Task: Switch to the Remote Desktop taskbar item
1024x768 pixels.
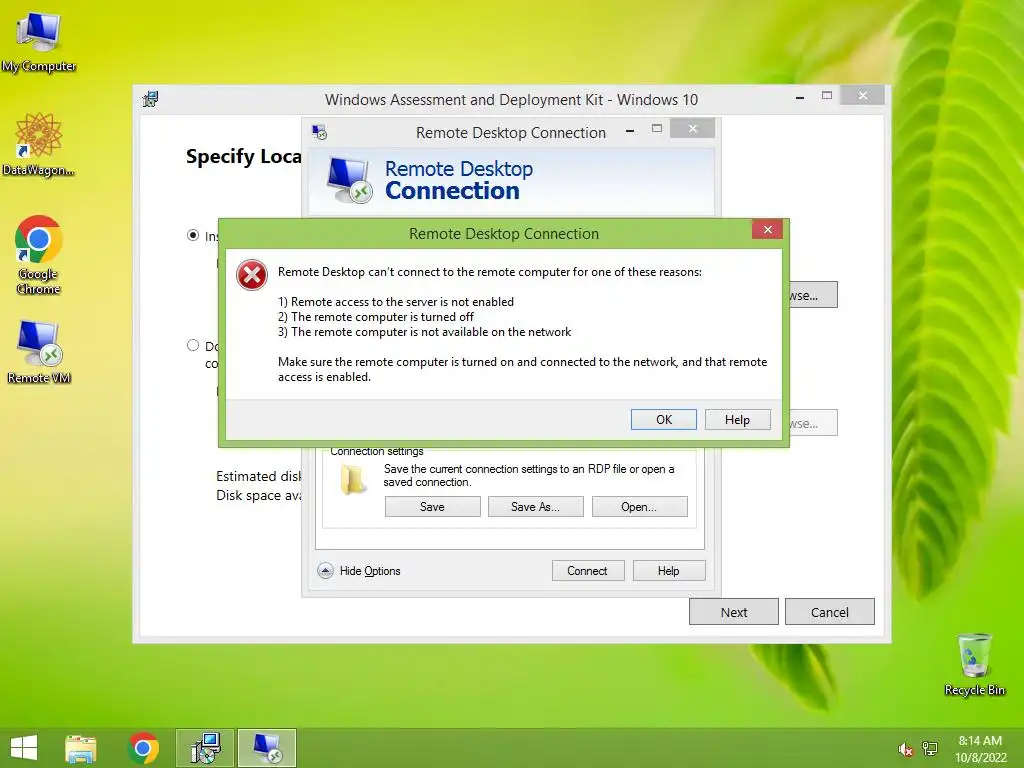Action: click(x=266, y=748)
